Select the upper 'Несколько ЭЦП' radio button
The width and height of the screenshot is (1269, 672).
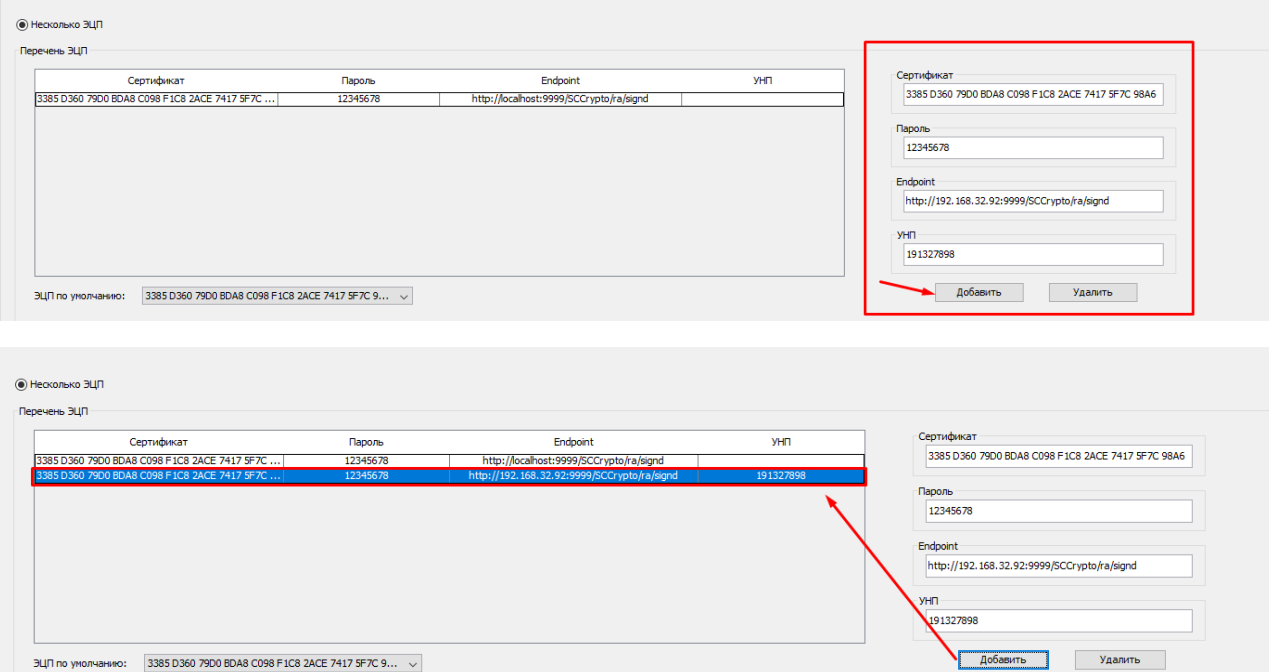pos(22,24)
